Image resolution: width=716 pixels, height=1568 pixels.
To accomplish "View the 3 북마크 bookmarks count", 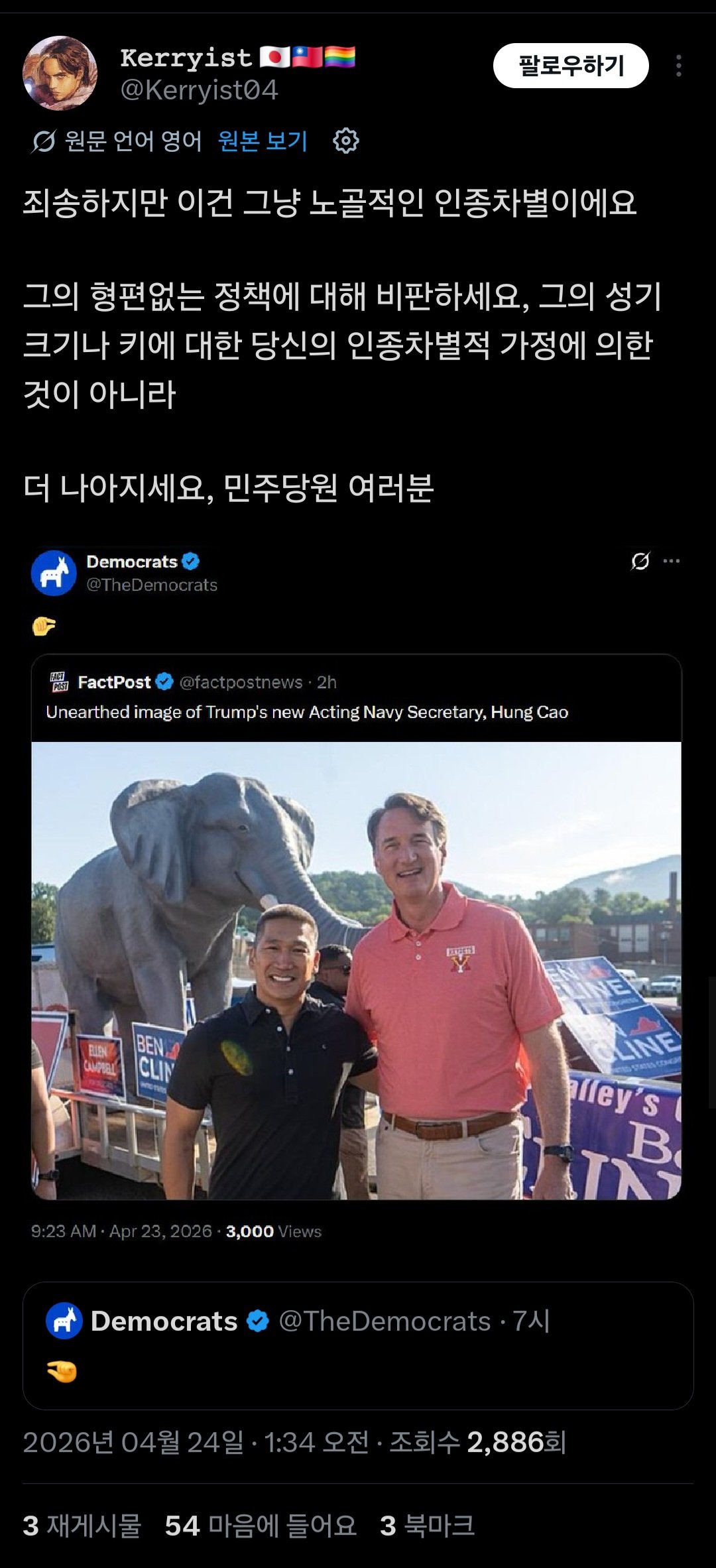I will click(427, 1525).
